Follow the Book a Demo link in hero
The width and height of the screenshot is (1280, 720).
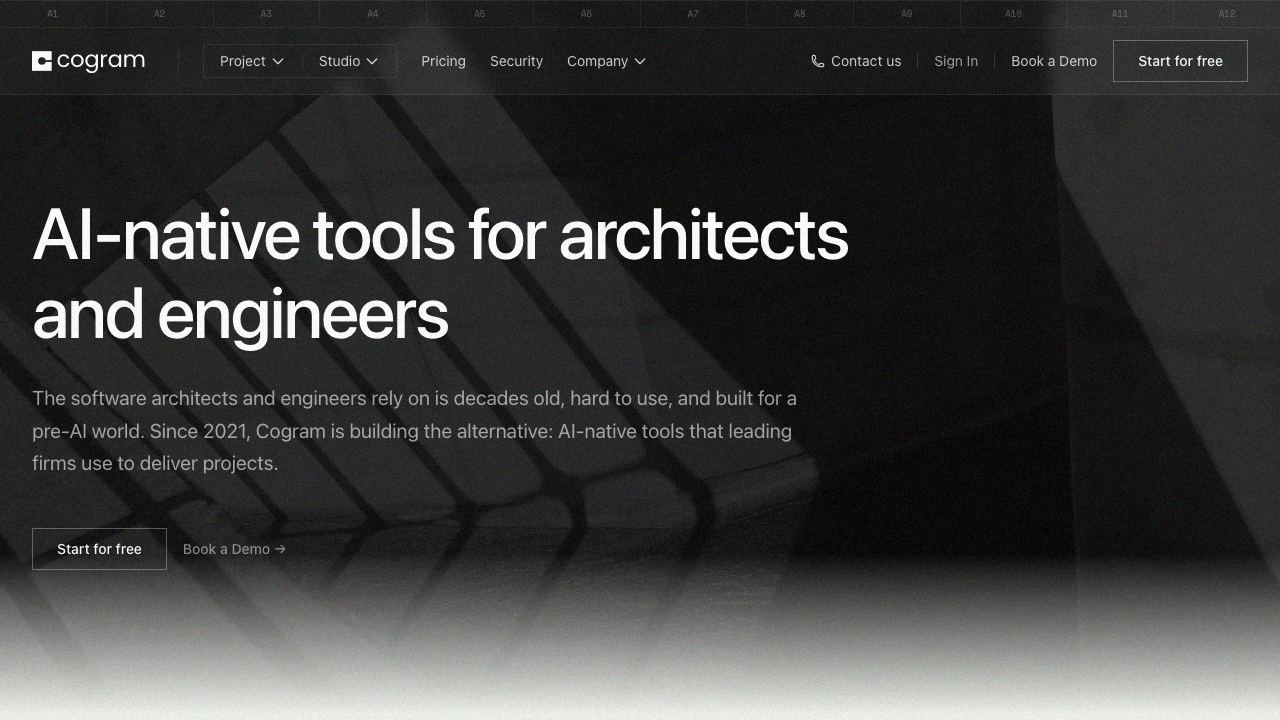[x=234, y=549]
